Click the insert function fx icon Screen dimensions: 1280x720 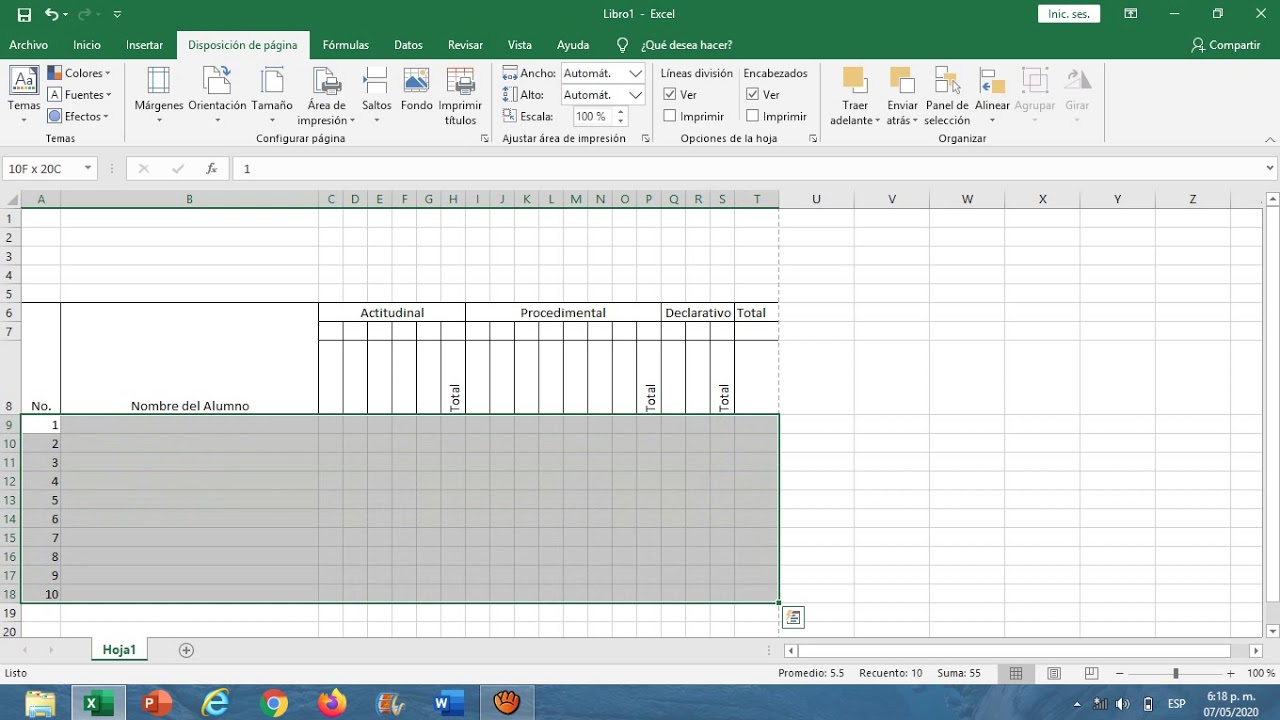click(211, 169)
